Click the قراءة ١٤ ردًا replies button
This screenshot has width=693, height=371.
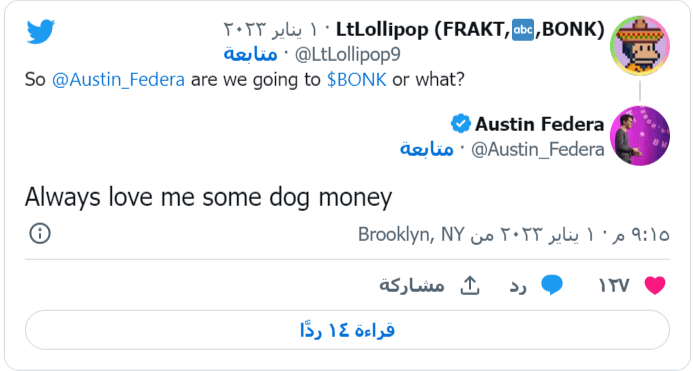point(347,330)
